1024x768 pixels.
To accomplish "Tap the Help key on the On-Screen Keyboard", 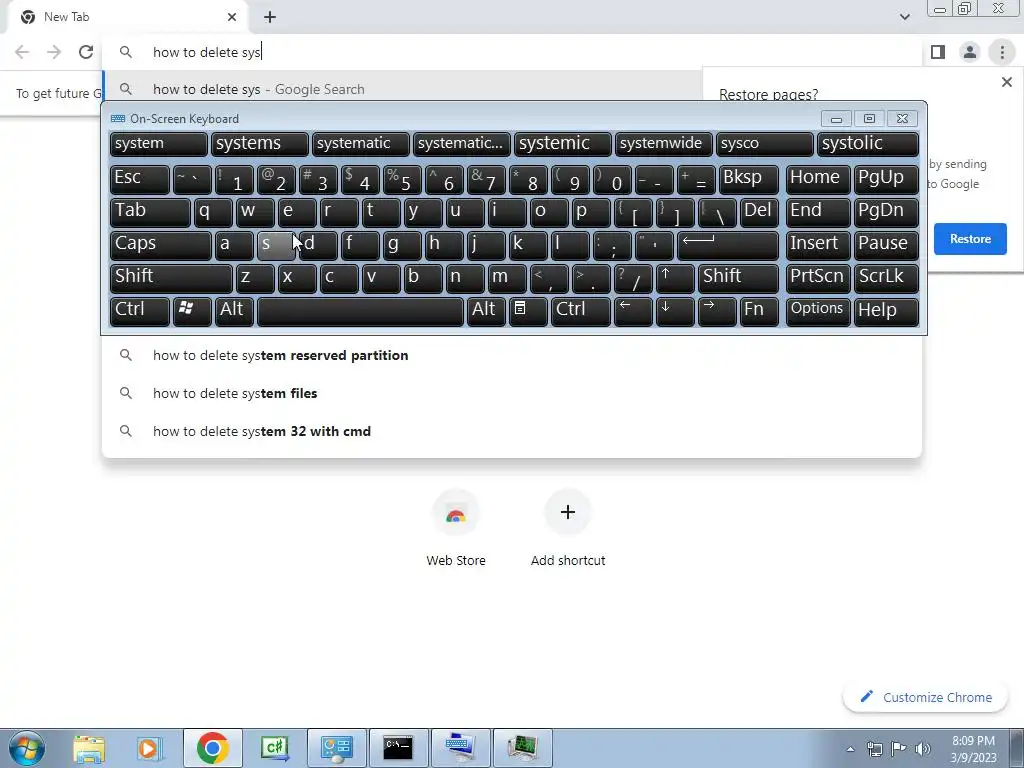I will (x=886, y=311).
